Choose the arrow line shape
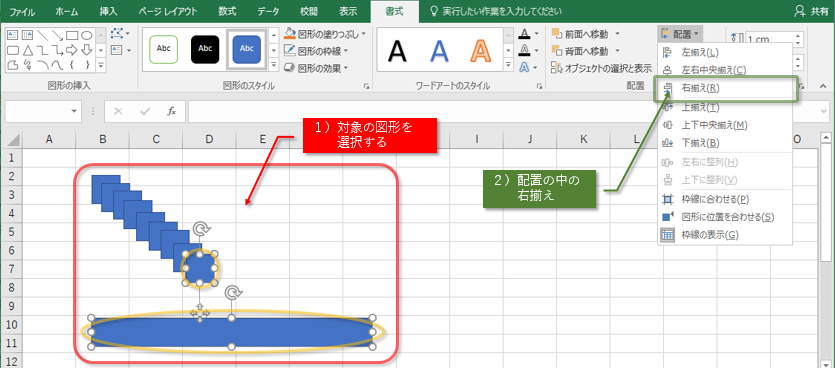 57,35
